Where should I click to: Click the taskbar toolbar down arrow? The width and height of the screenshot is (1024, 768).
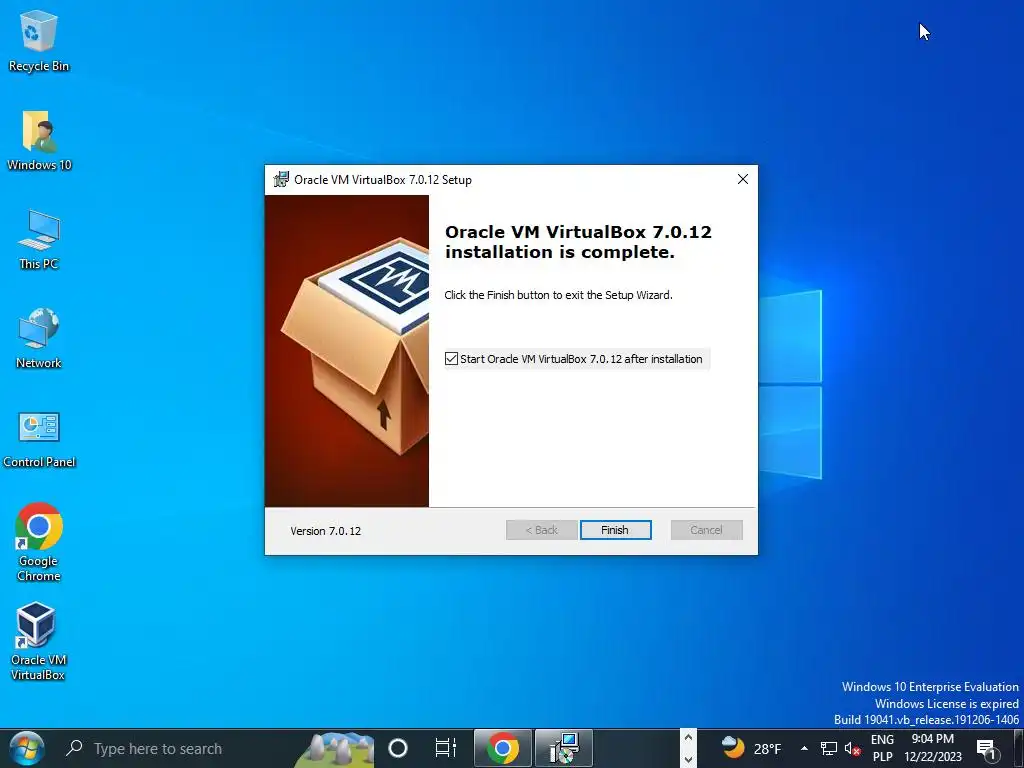[688, 759]
